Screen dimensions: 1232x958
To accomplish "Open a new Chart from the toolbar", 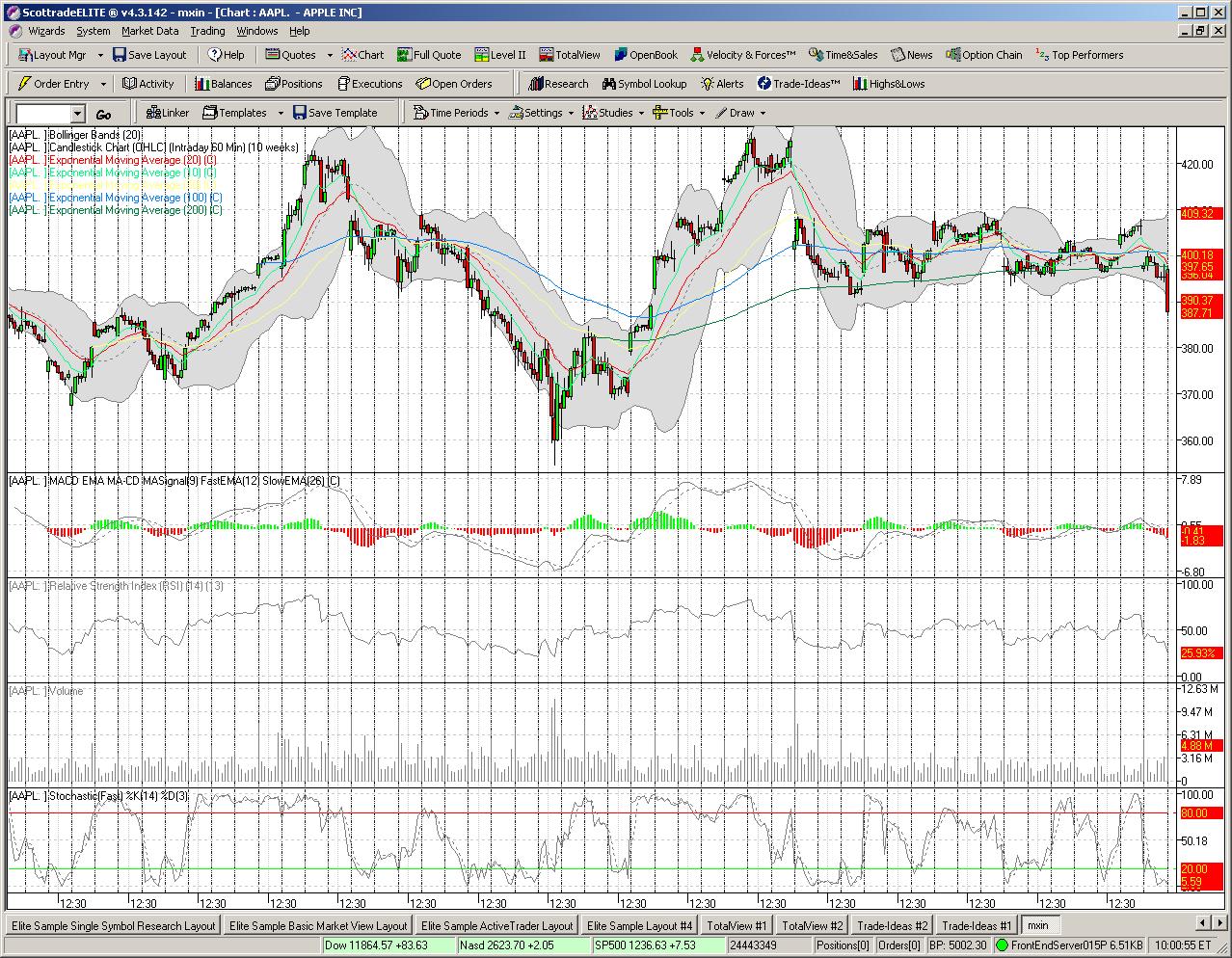I will (362, 55).
